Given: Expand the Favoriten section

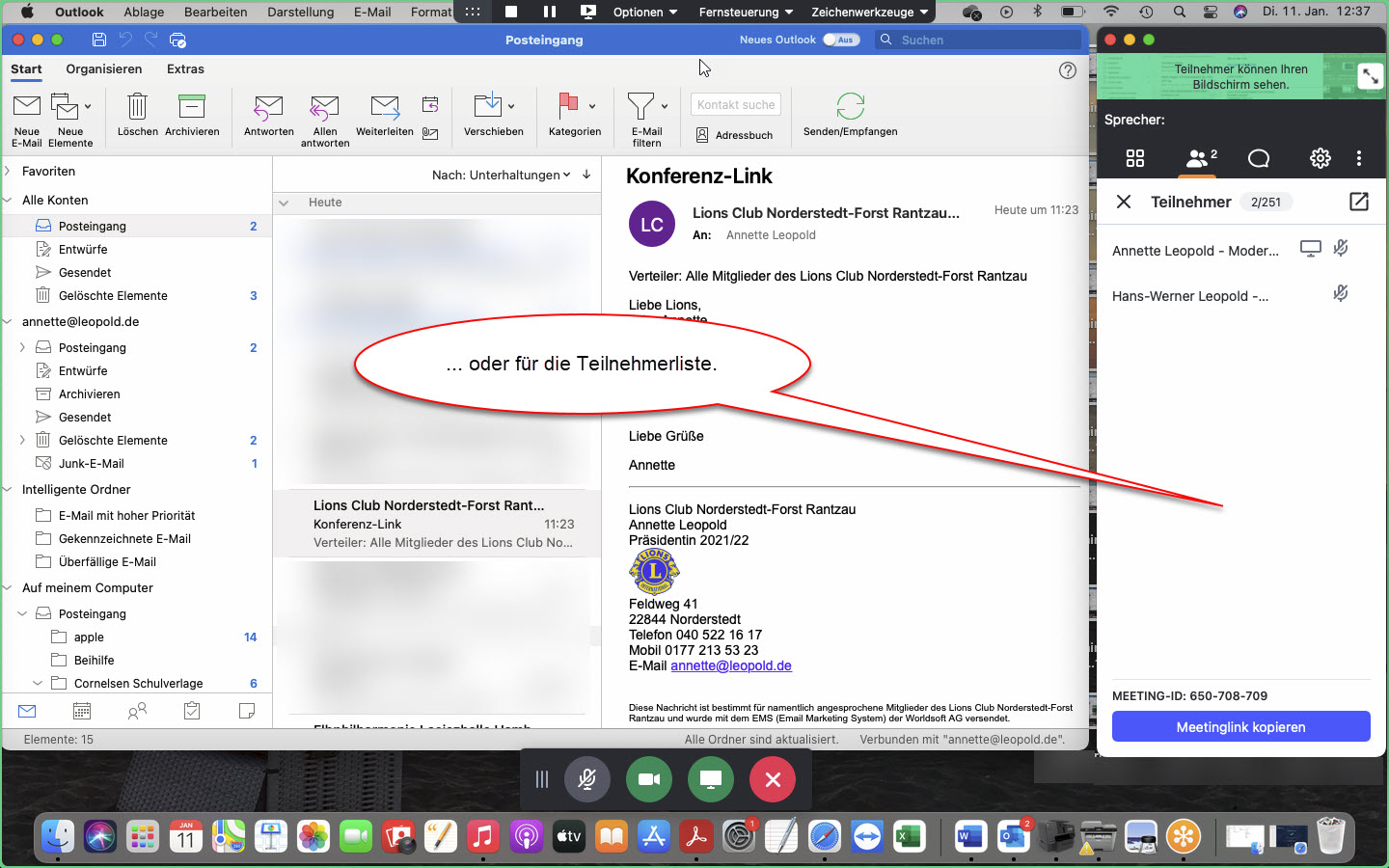Looking at the screenshot, I should [x=7, y=171].
